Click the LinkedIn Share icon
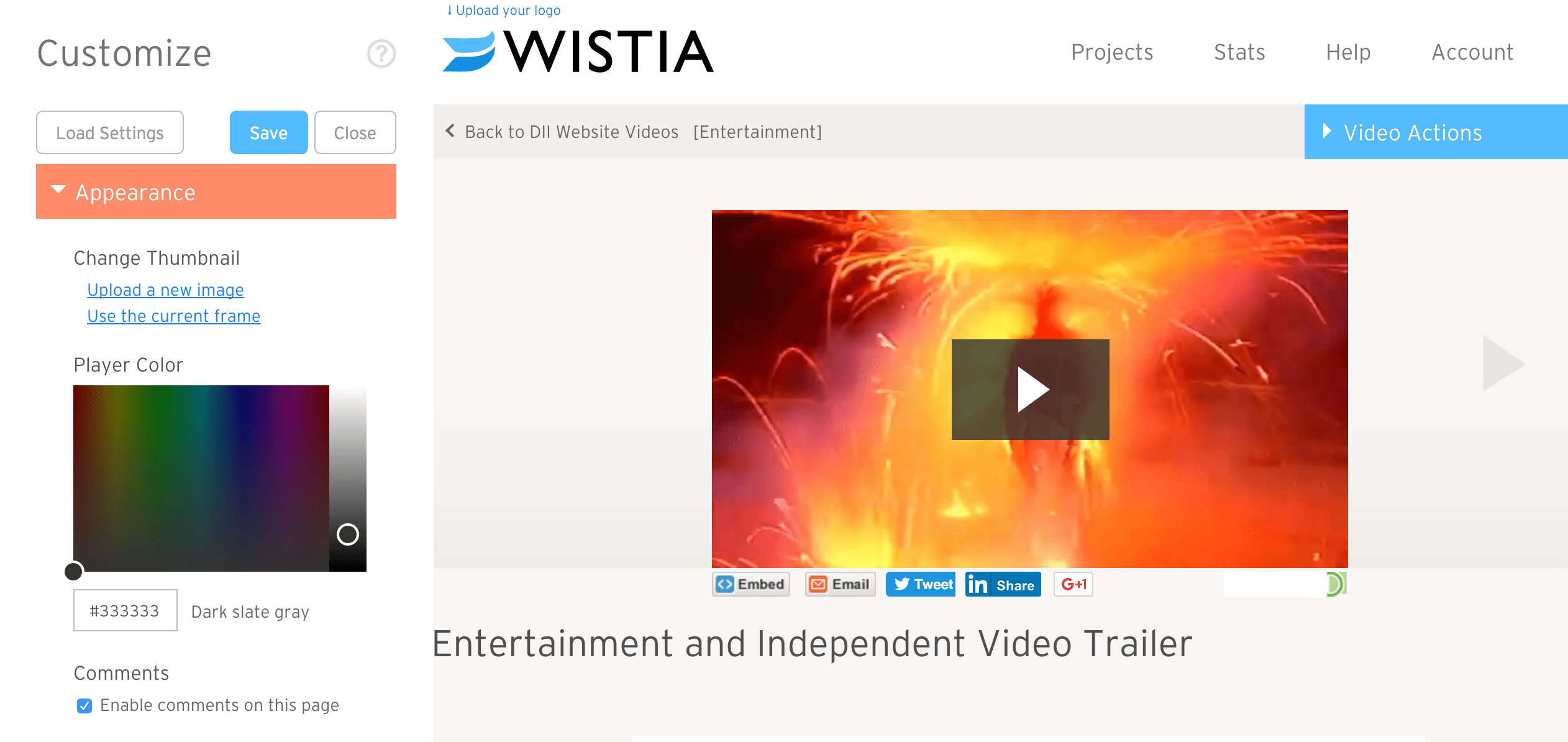Image resolution: width=1568 pixels, height=742 pixels. click(x=1002, y=584)
